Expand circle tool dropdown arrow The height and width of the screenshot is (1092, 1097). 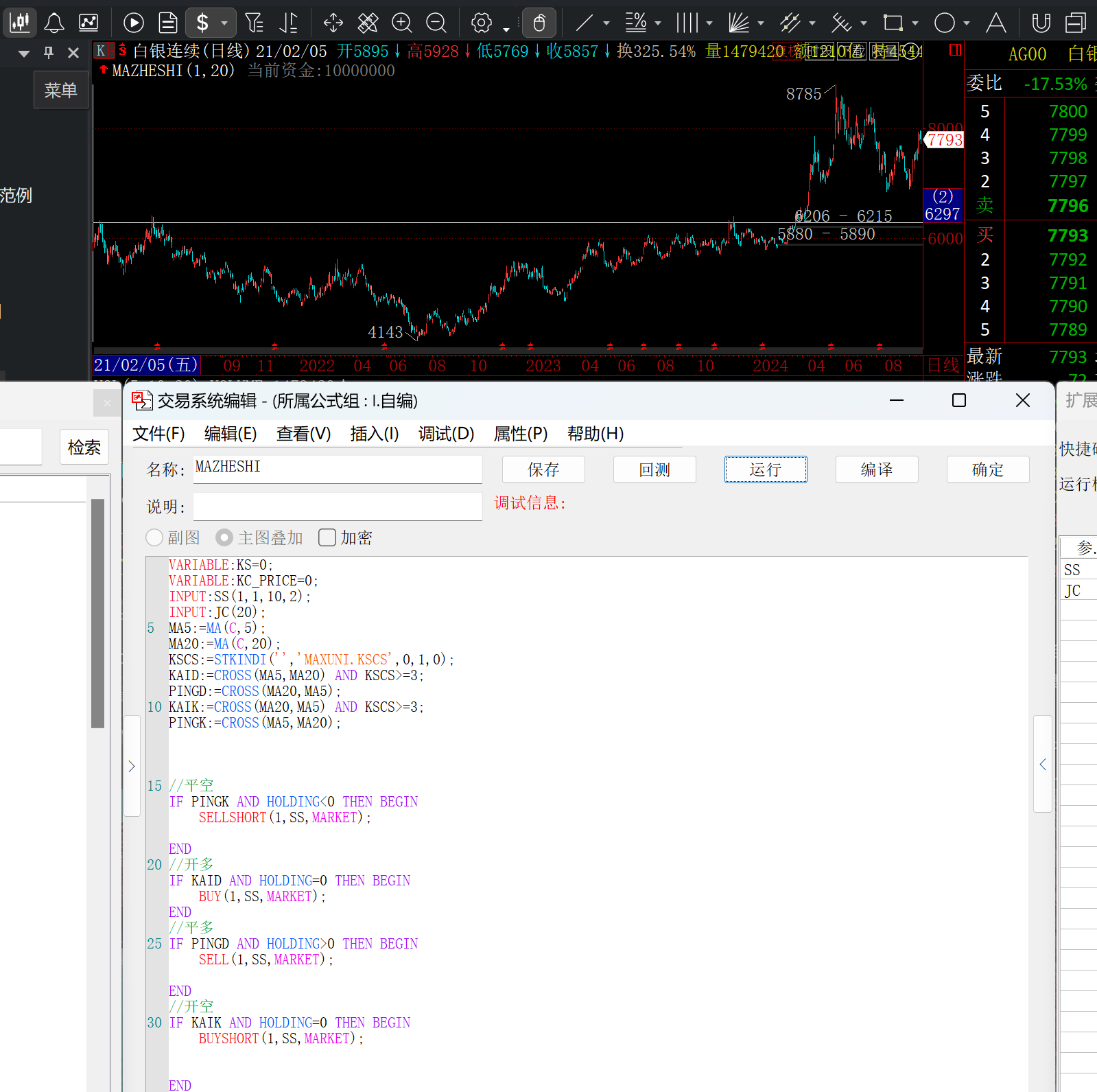967,23
